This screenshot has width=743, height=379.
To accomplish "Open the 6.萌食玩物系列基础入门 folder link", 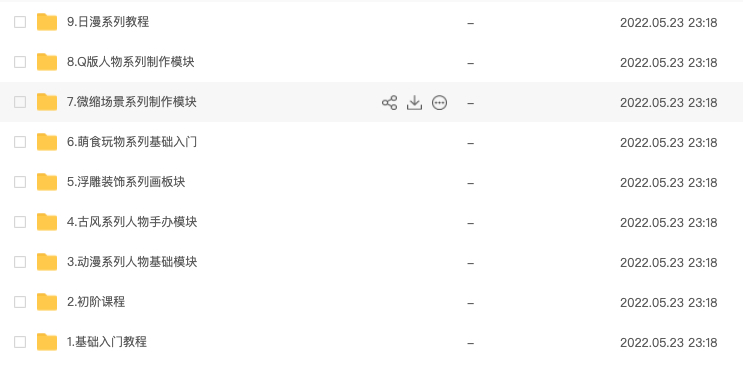I will pos(132,142).
